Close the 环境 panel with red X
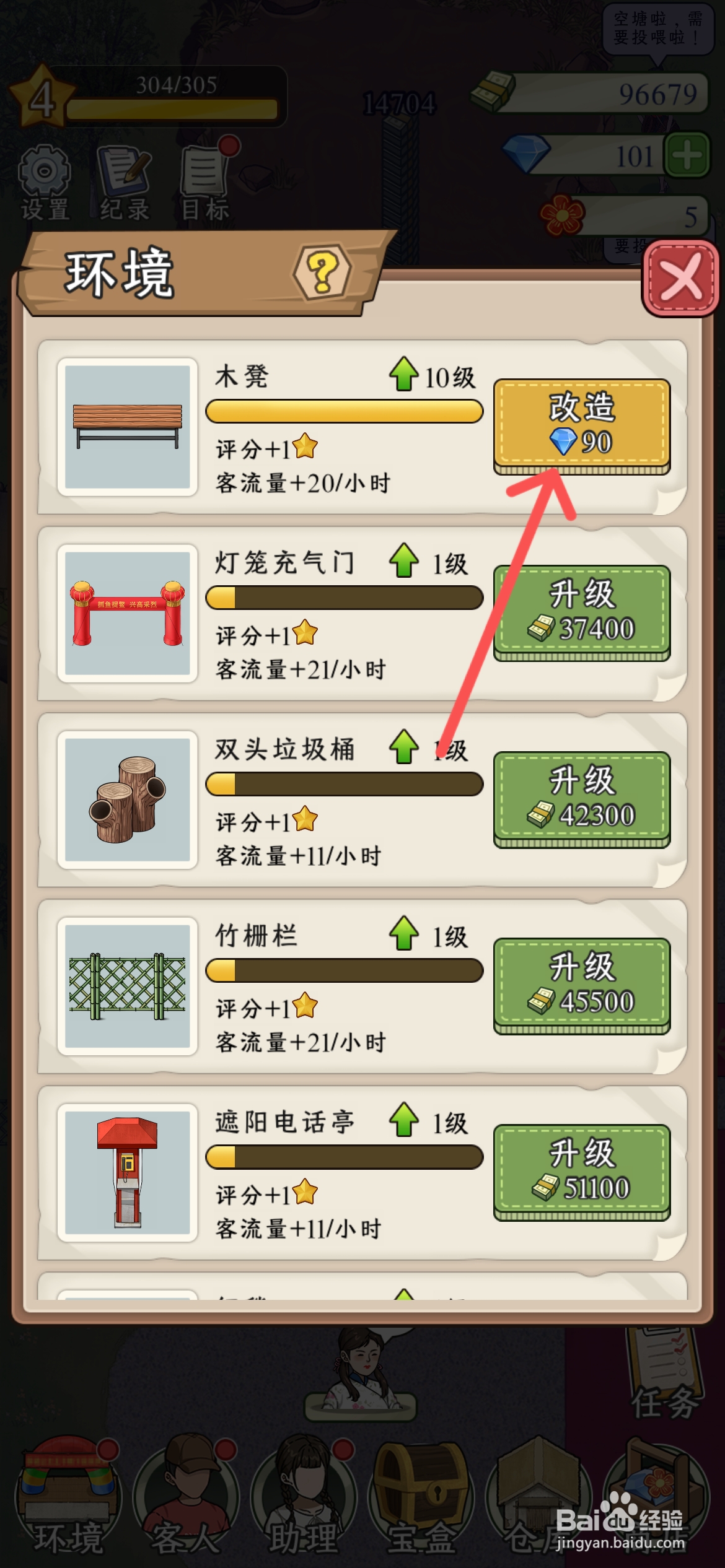 point(681,278)
